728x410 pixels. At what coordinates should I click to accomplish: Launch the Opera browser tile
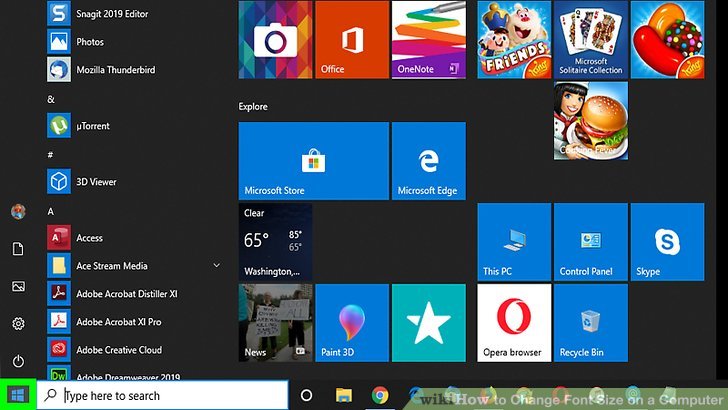click(x=514, y=323)
